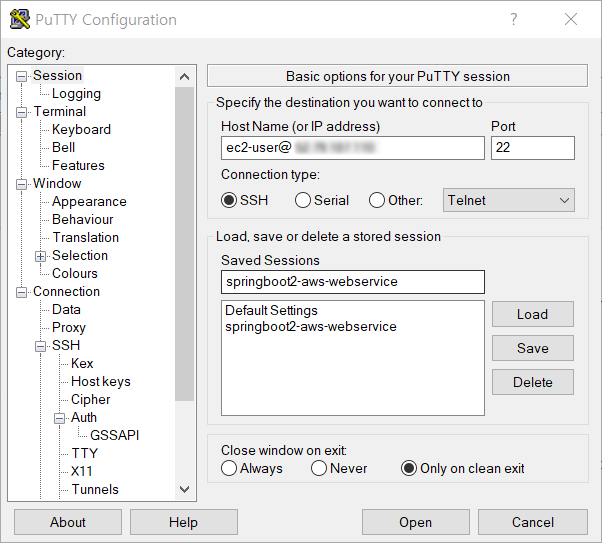Click the Host Name input field

pyautogui.click(x=353, y=147)
